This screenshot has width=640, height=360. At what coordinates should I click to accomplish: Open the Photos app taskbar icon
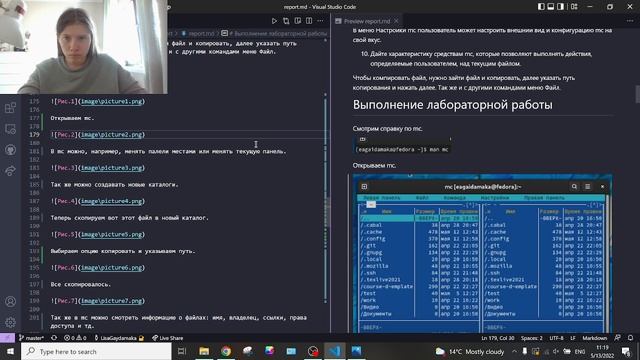(x=356, y=351)
